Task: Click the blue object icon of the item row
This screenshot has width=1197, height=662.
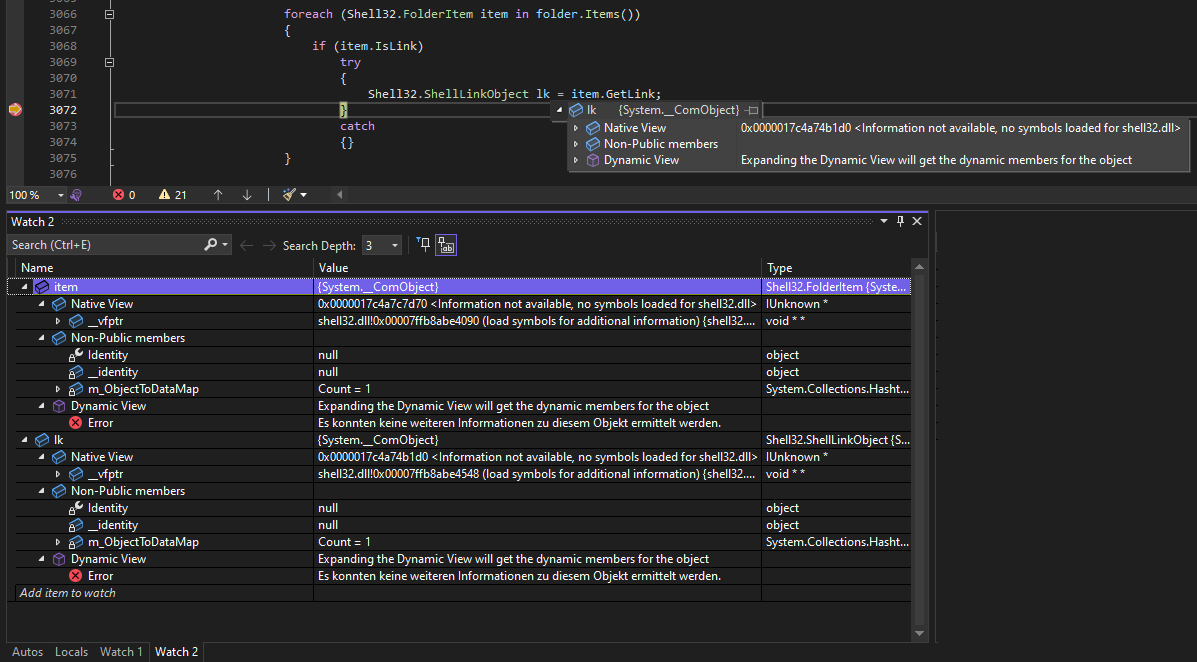Action: point(42,287)
